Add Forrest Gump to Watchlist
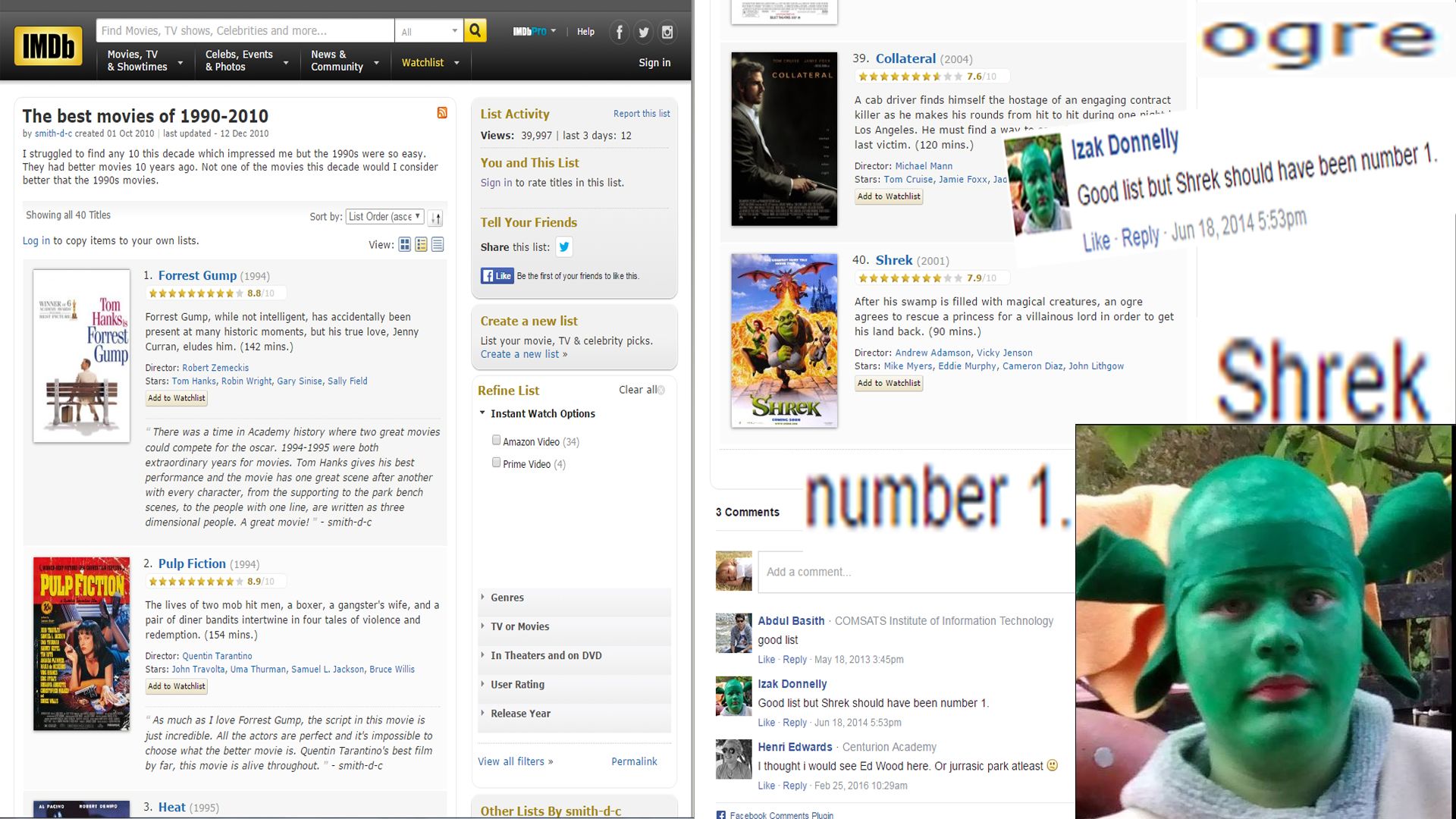The height and width of the screenshot is (819, 1456). pos(177,398)
